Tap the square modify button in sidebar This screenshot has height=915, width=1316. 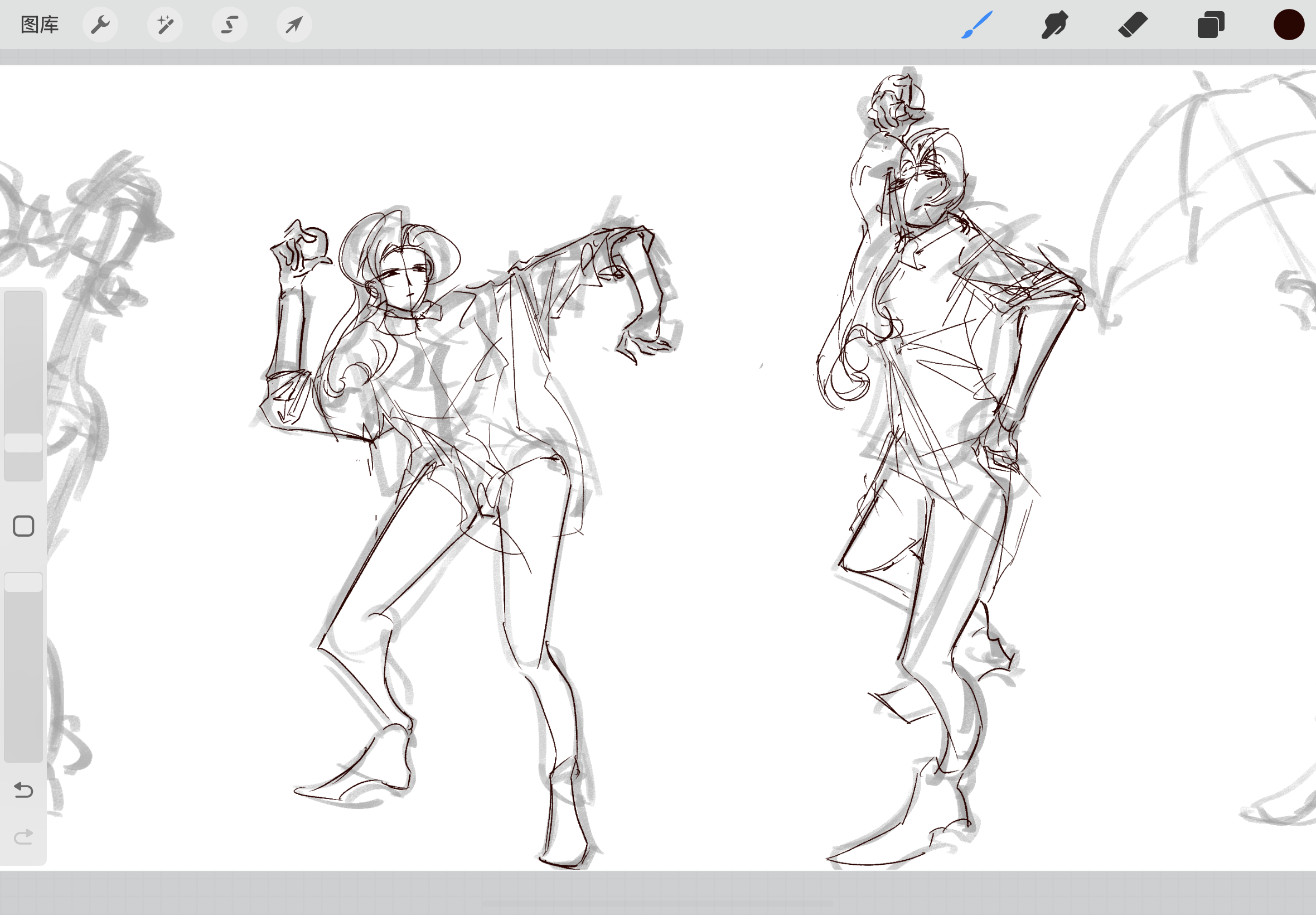coord(23,526)
